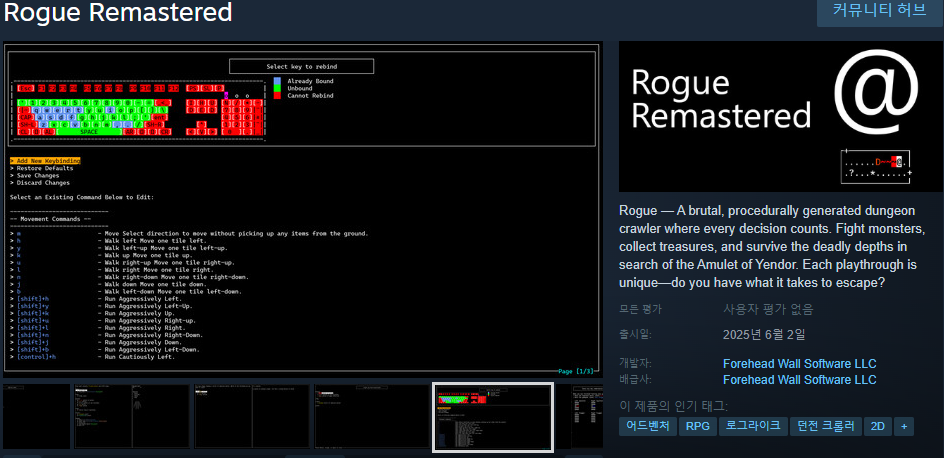
Task: Click the "Rogue Remastered" page title
Action: [118, 12]
